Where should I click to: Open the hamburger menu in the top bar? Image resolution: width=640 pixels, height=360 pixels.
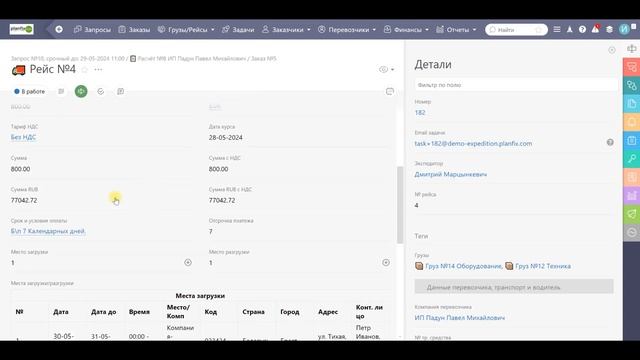(557, 29)
